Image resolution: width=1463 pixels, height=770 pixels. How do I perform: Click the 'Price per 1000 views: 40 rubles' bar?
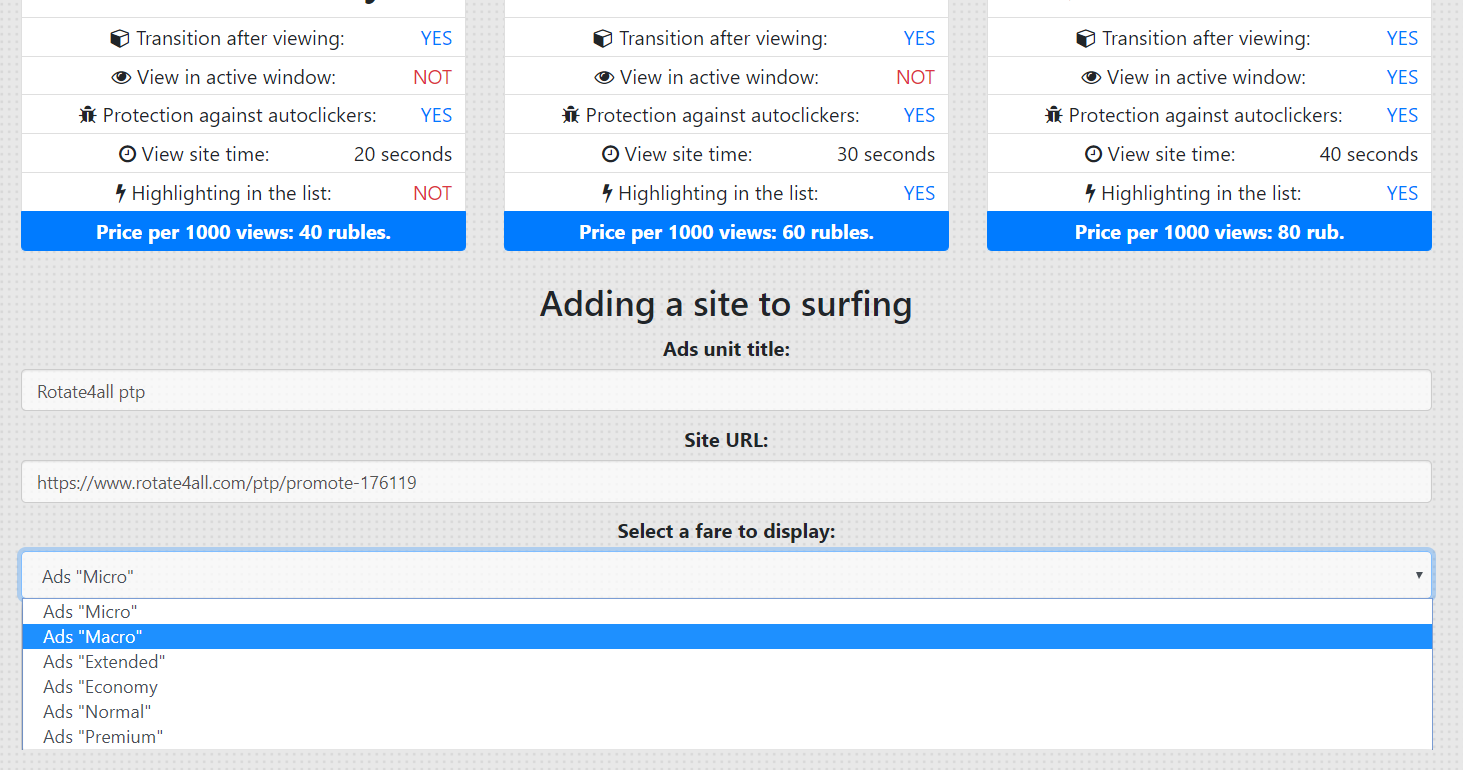pyautogui.click(x=243, y=232)
